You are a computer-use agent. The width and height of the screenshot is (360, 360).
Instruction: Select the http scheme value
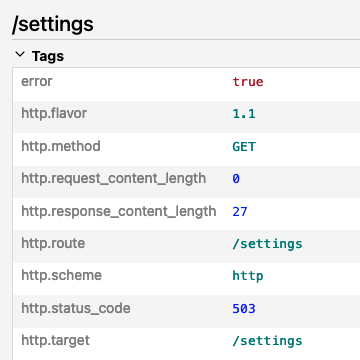coord(248,277)
